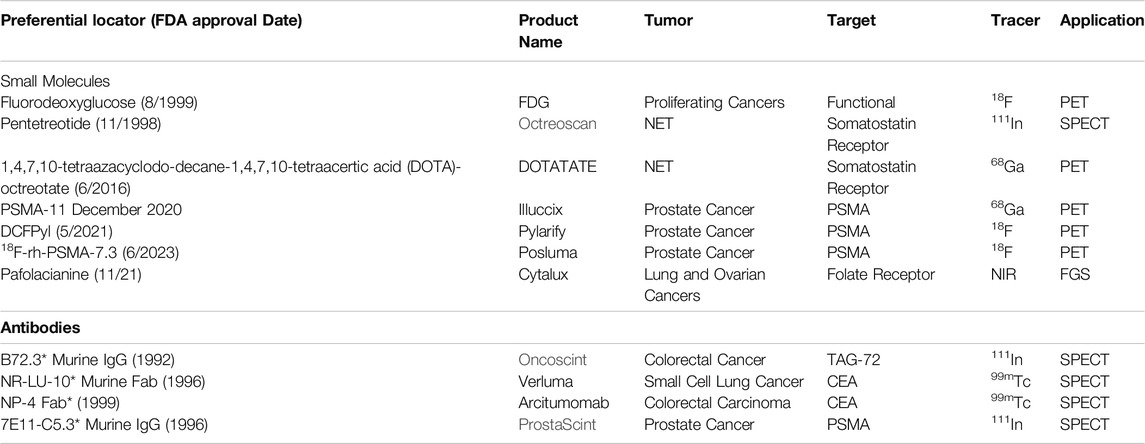Click the ProstaScint product name link
Image resolution: width=1145 pixels, height=444 pixels.
point(557,424)
